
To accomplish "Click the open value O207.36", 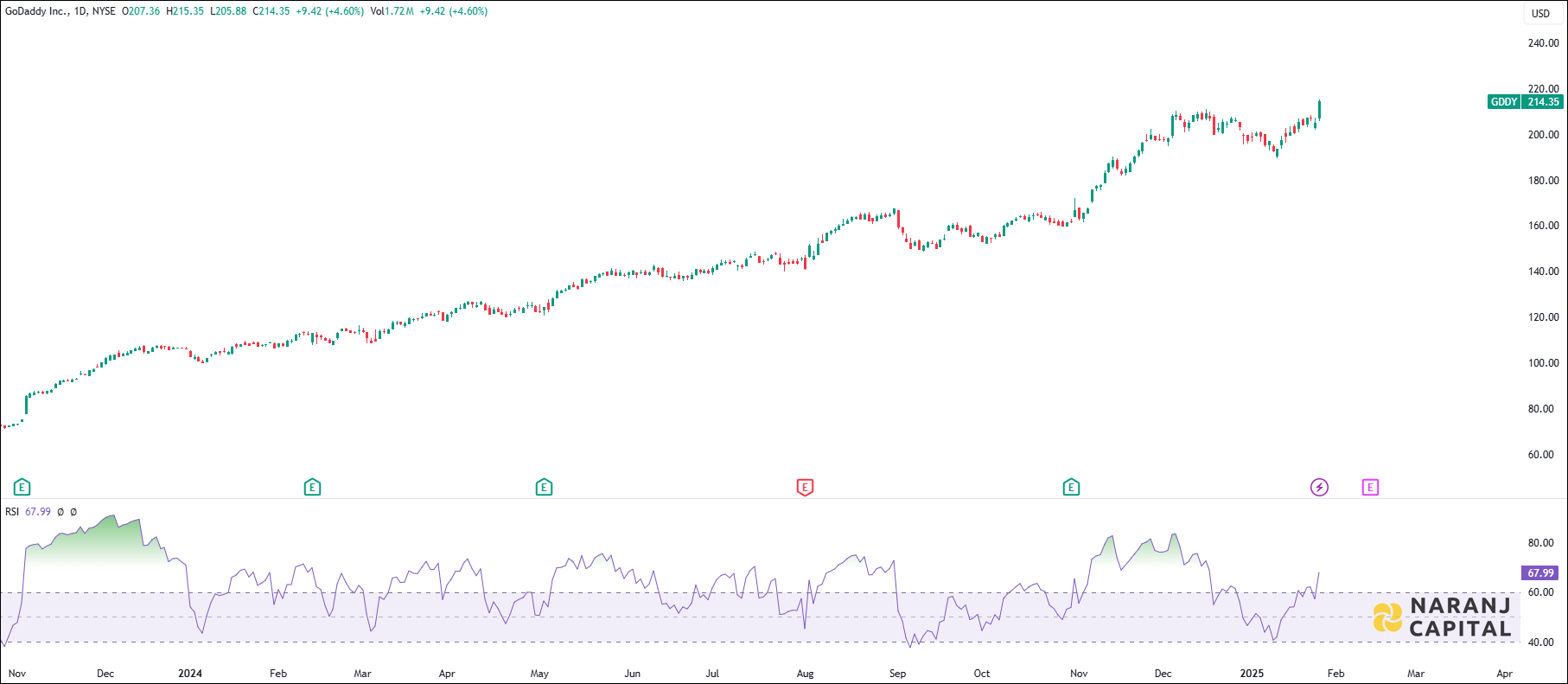I will click(141, 11).
